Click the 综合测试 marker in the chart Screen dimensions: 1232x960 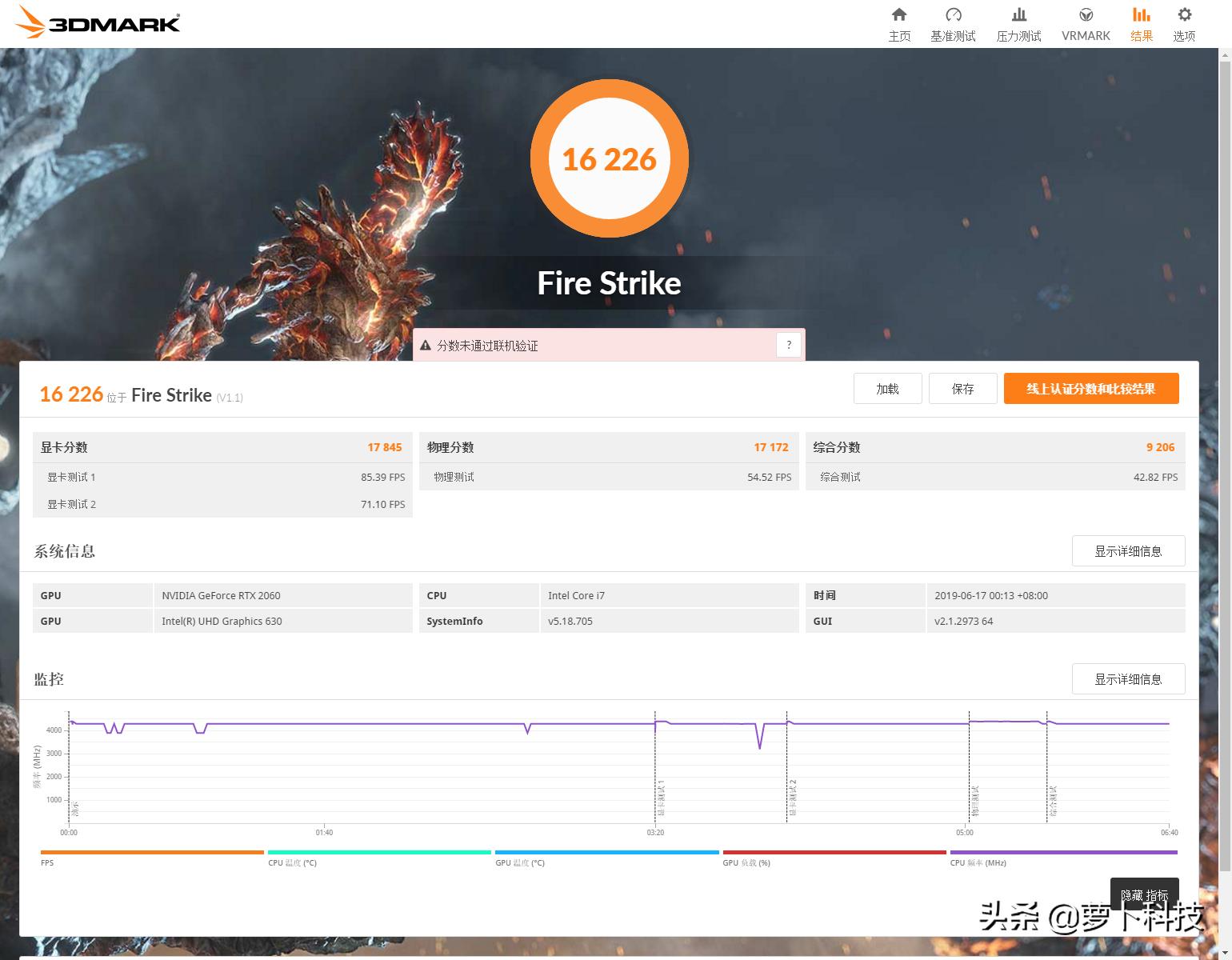click(x=1053, y=801)
